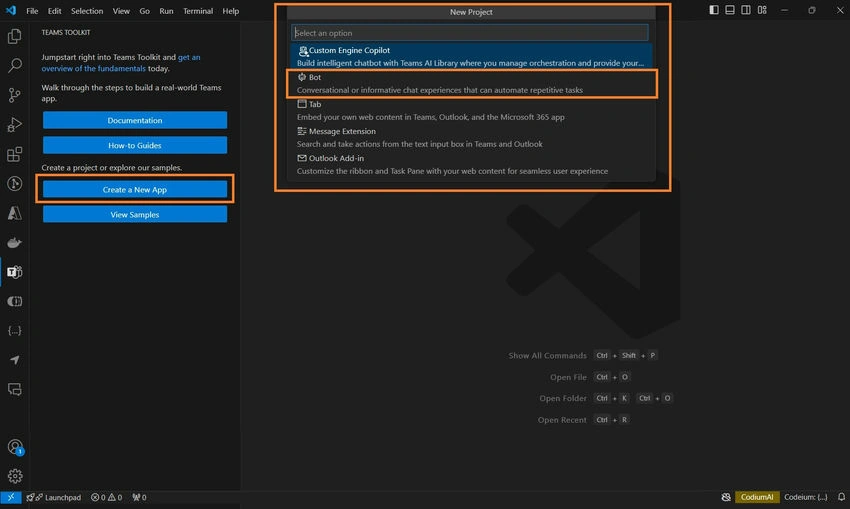This screenshot has height=509, width=850.
Task: Open the Manage gear icon
Action: tap(15, 476)
